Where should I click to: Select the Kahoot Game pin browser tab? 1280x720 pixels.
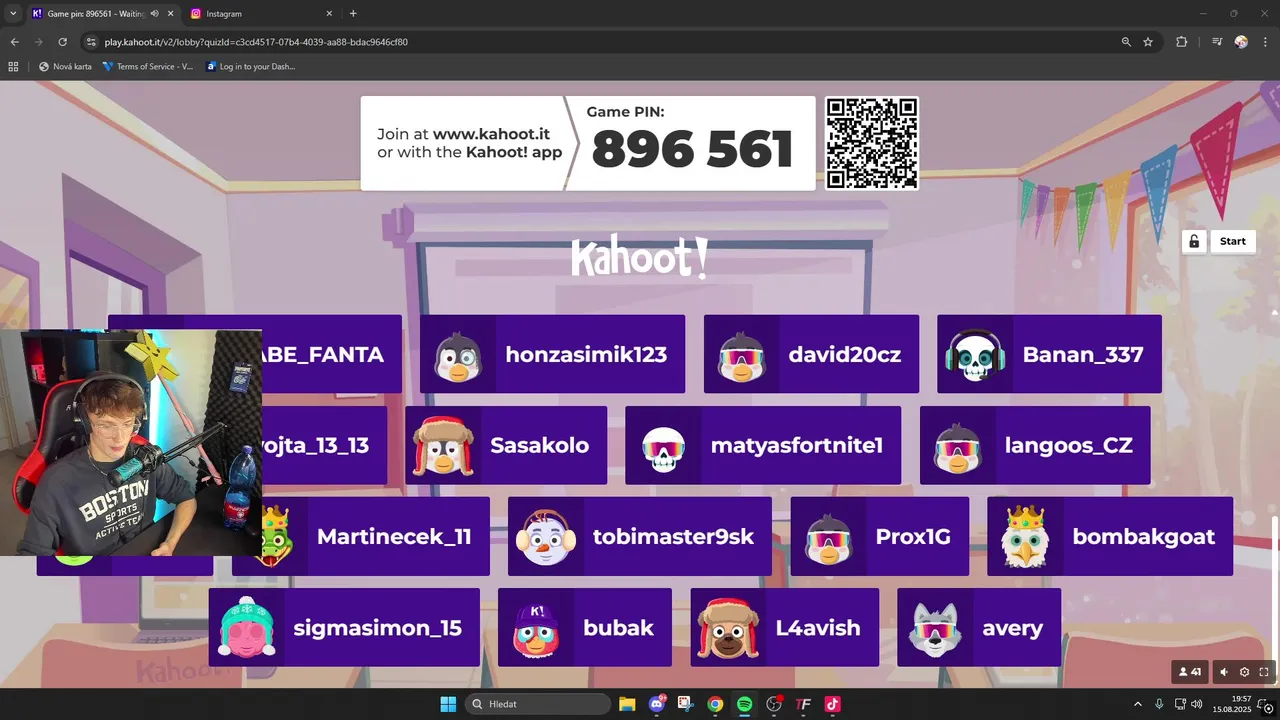tap(94, 13)
